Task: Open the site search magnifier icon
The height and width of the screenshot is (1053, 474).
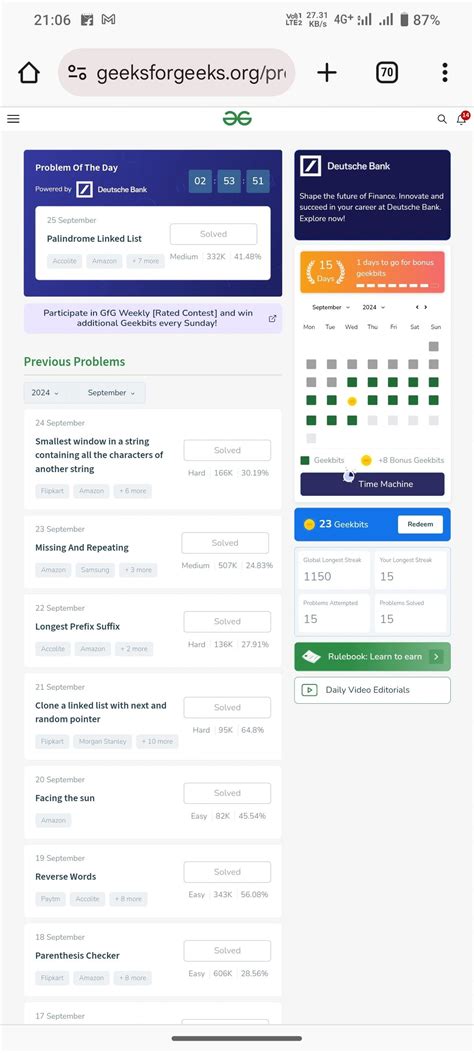Action: click(442, 119)
